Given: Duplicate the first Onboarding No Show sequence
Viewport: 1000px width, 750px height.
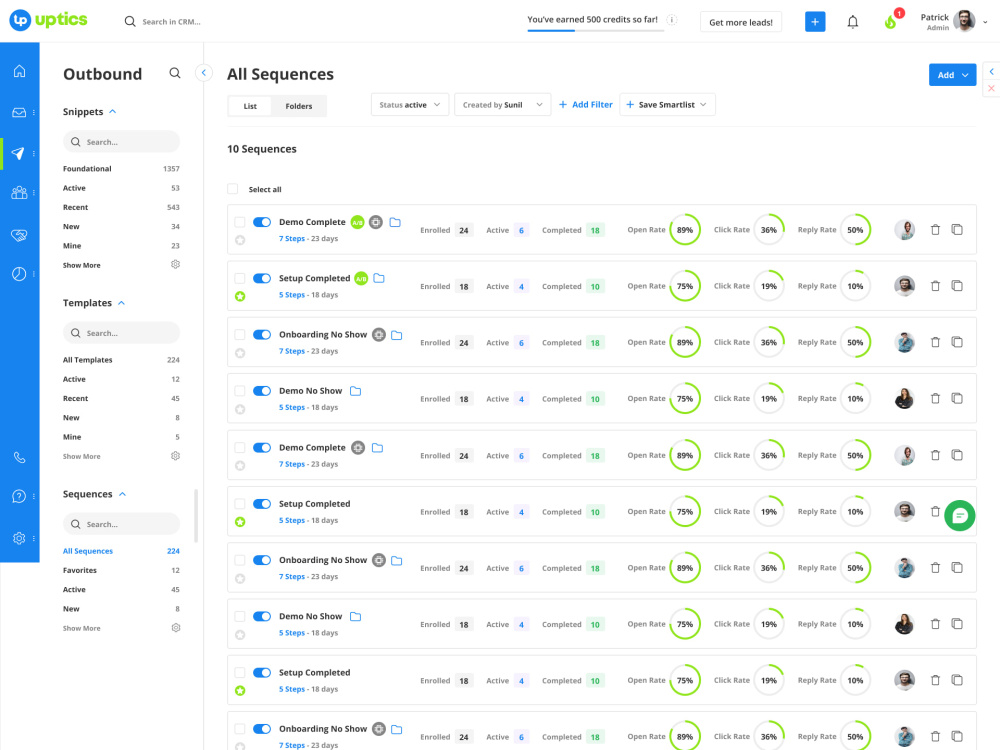Looking at the screenshot, I should click(957, 342).
